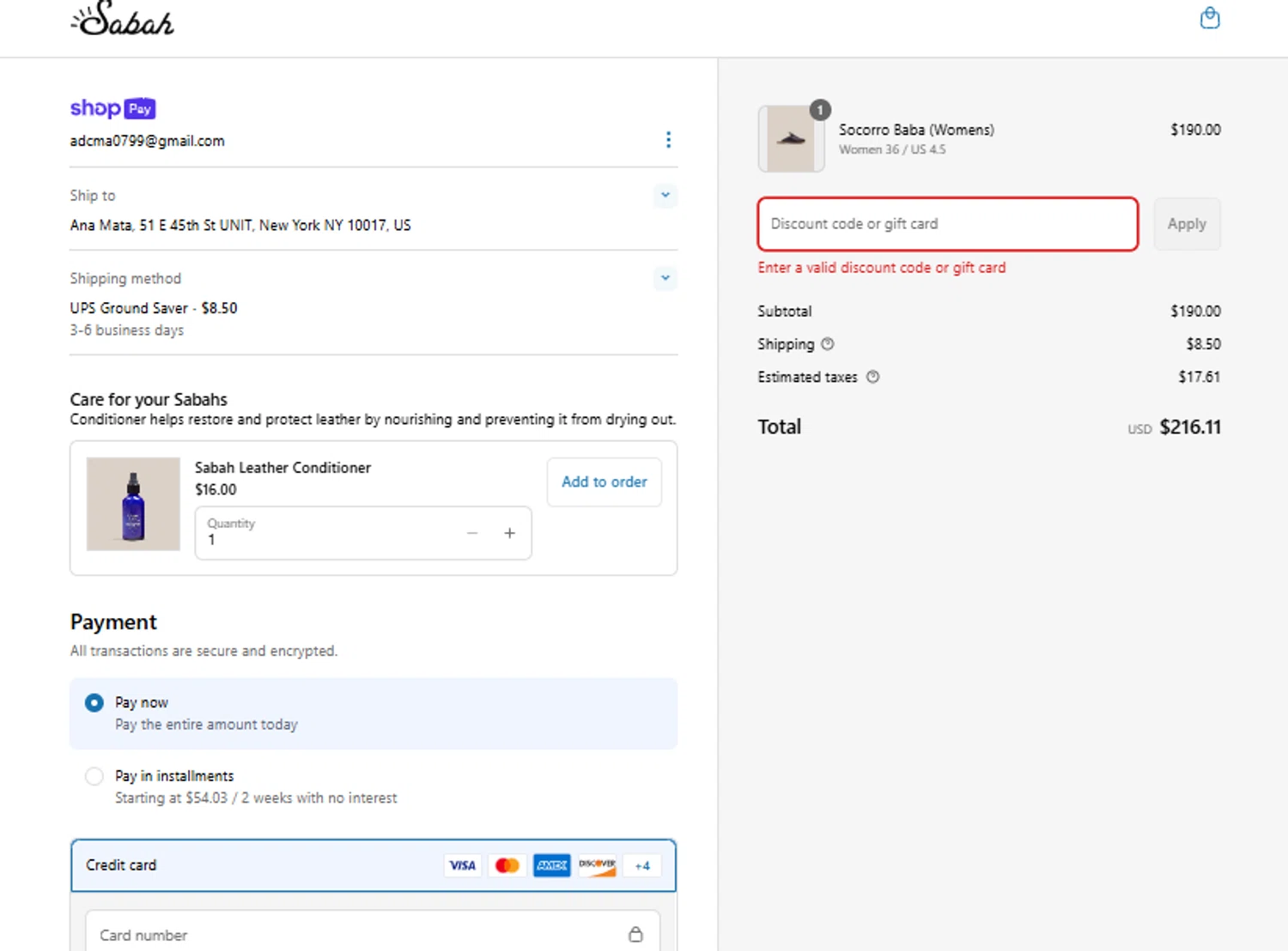Open the Leather Conditioner bottle thumbnail

[x=133, y=504]
